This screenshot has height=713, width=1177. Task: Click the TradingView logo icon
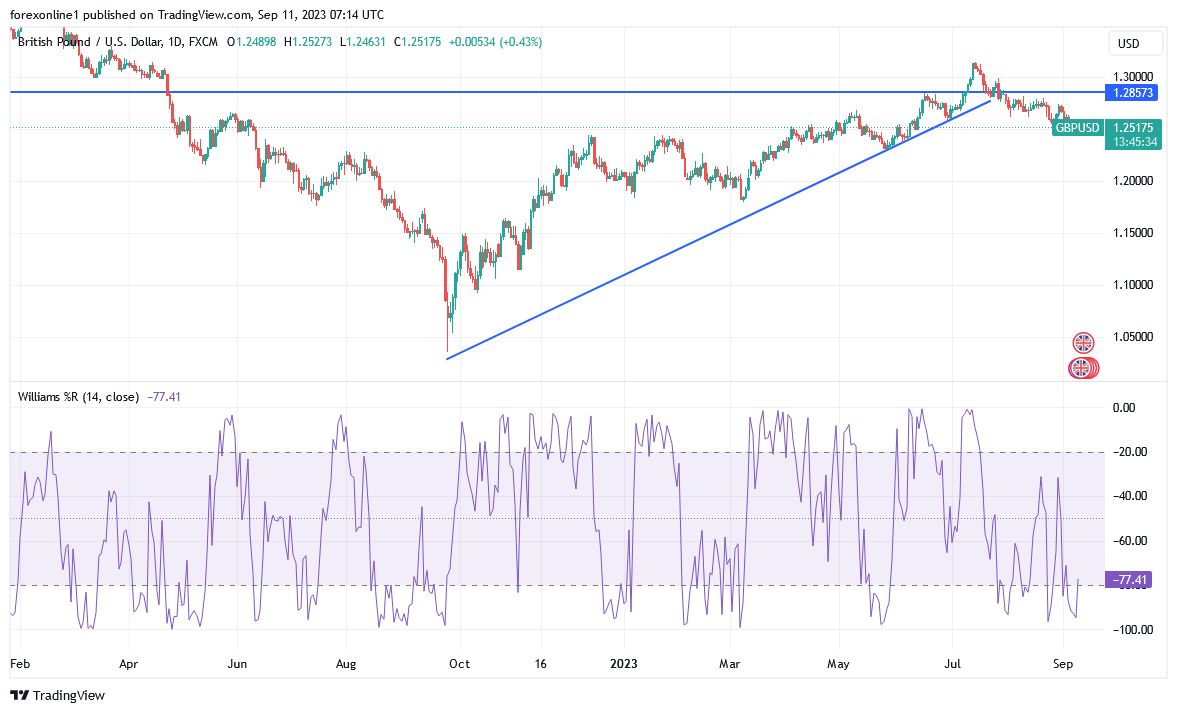(20, 695)
